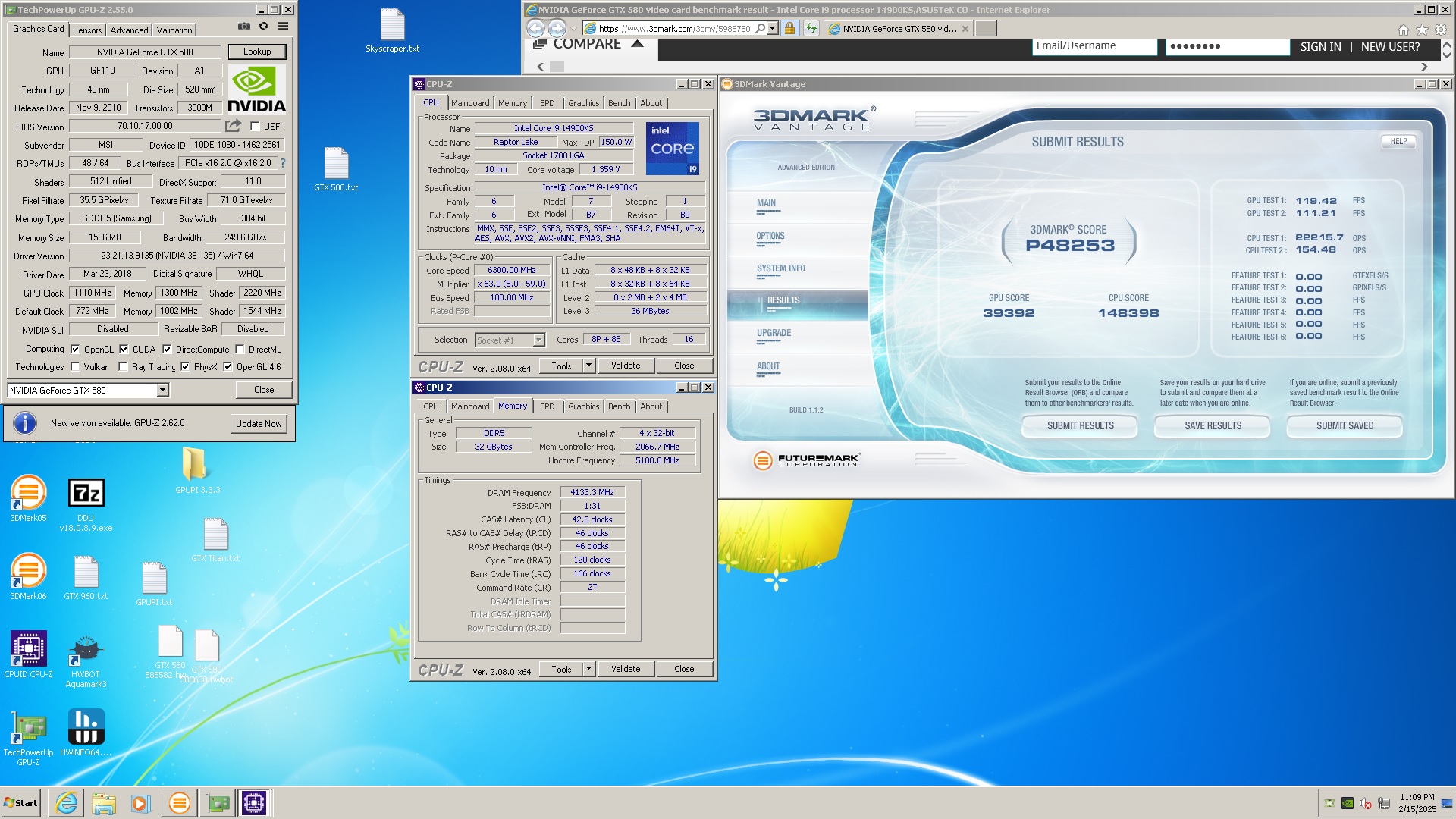Select SYSTEM INFO in 3DMark Vantage sidebar
The width and height of the screenshot is (1456, 819).
pyautogui.click(x=780, y=268)
